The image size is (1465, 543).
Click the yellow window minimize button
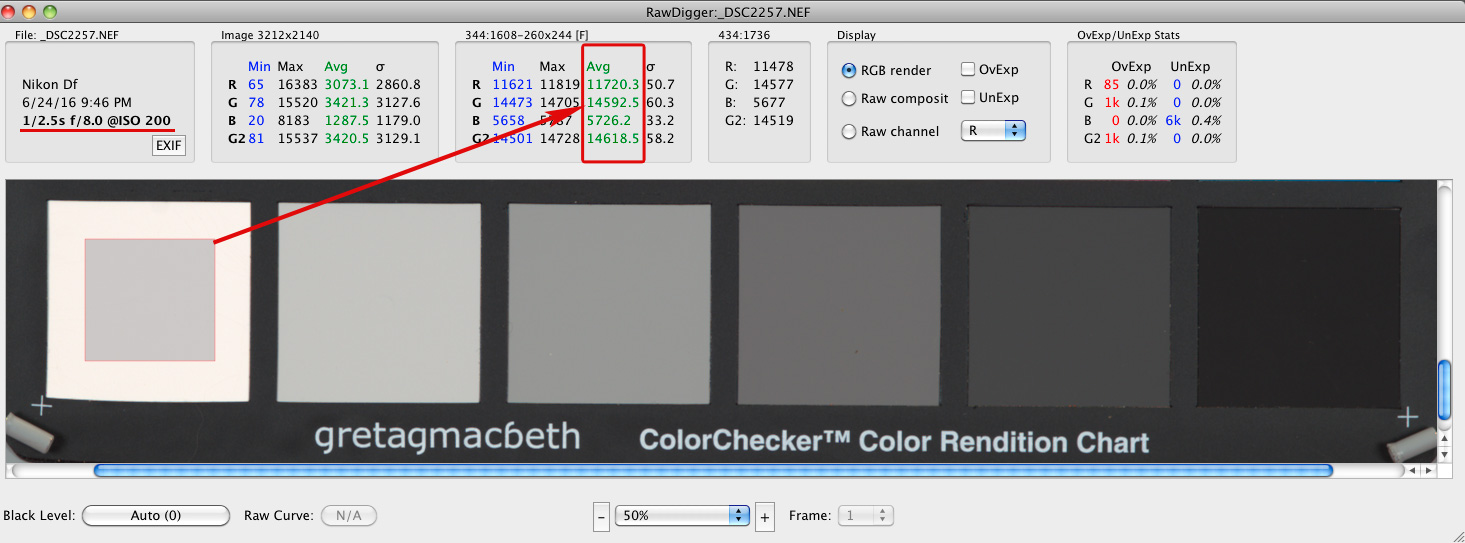[x=30, y=11]
